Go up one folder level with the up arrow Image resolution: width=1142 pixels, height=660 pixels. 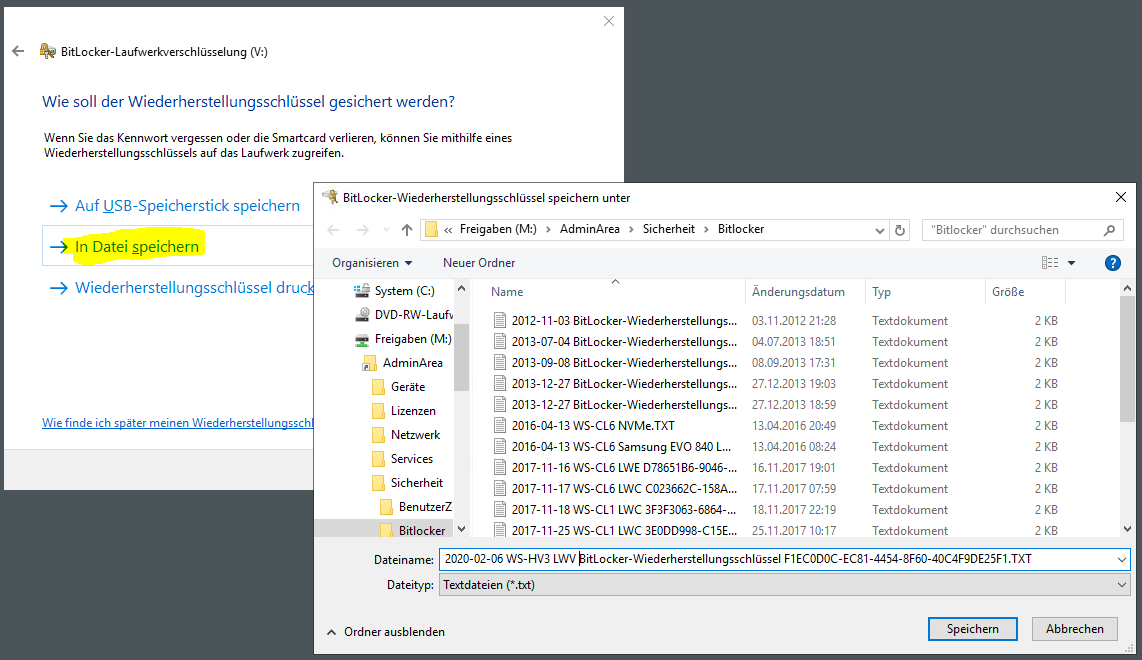point(406,229)
